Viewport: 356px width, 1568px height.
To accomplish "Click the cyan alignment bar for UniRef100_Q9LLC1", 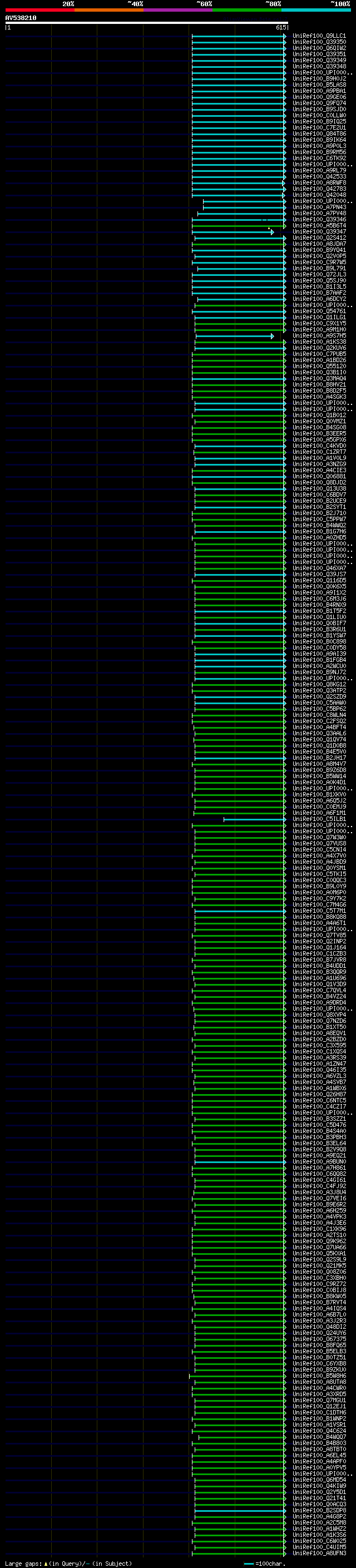I will 239,36.
